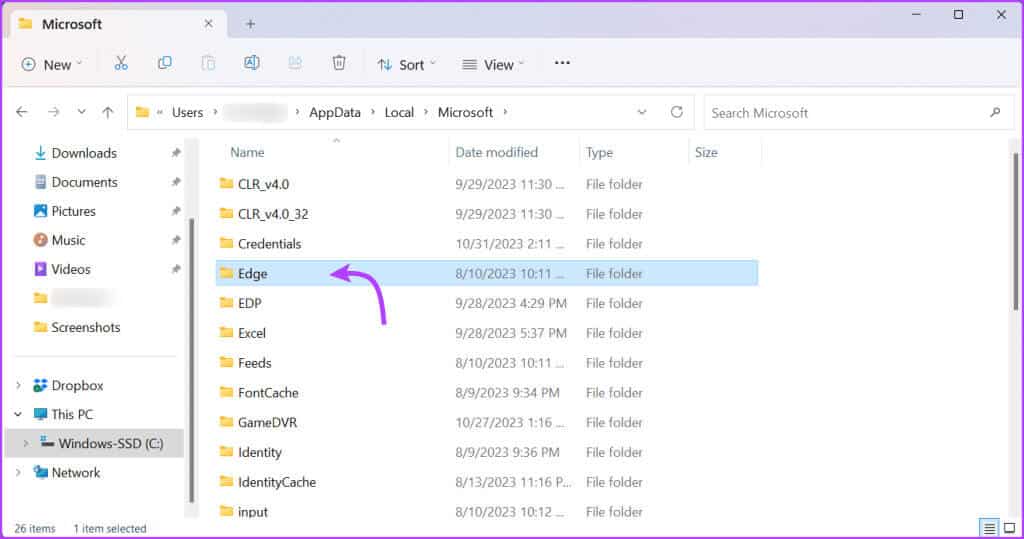The height and width of the screenshot is (539, 1024).
Task: Click the Music icon in sidebar
Action: 40,240
